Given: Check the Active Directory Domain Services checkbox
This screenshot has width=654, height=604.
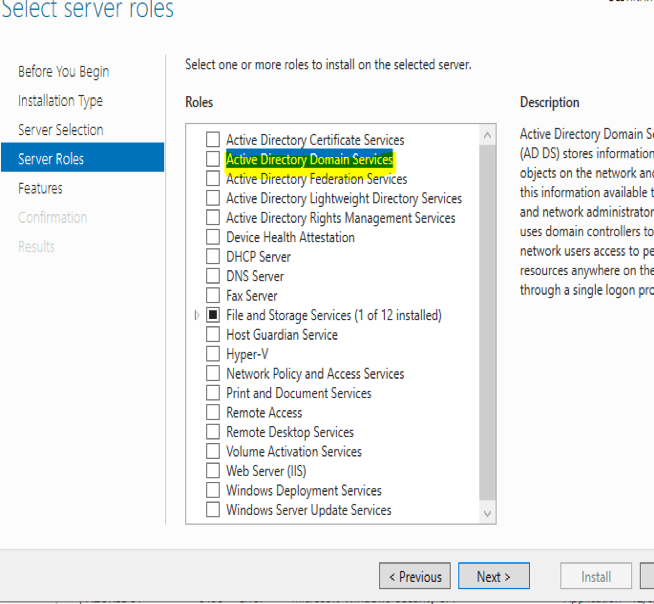Looking at the screenshot, I should (212, 160).
